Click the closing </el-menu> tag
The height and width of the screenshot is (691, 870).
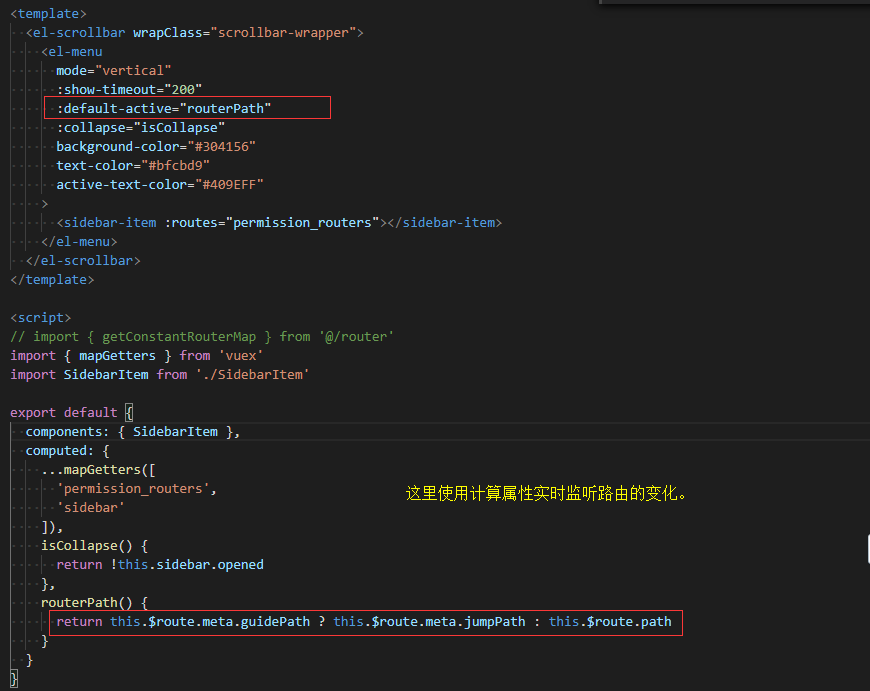[79, 241]
